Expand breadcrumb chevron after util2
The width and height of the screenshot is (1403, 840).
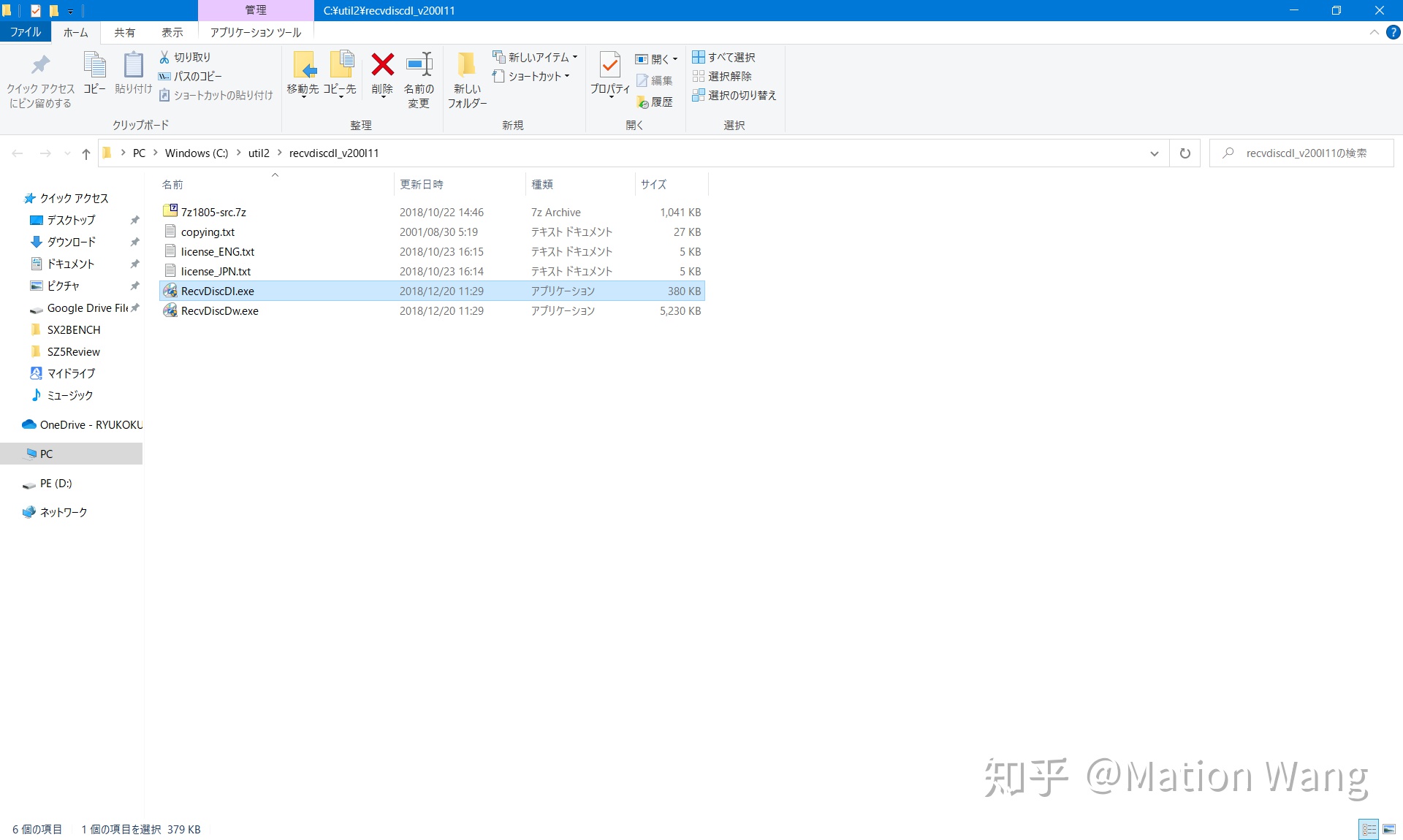(280, 153)
